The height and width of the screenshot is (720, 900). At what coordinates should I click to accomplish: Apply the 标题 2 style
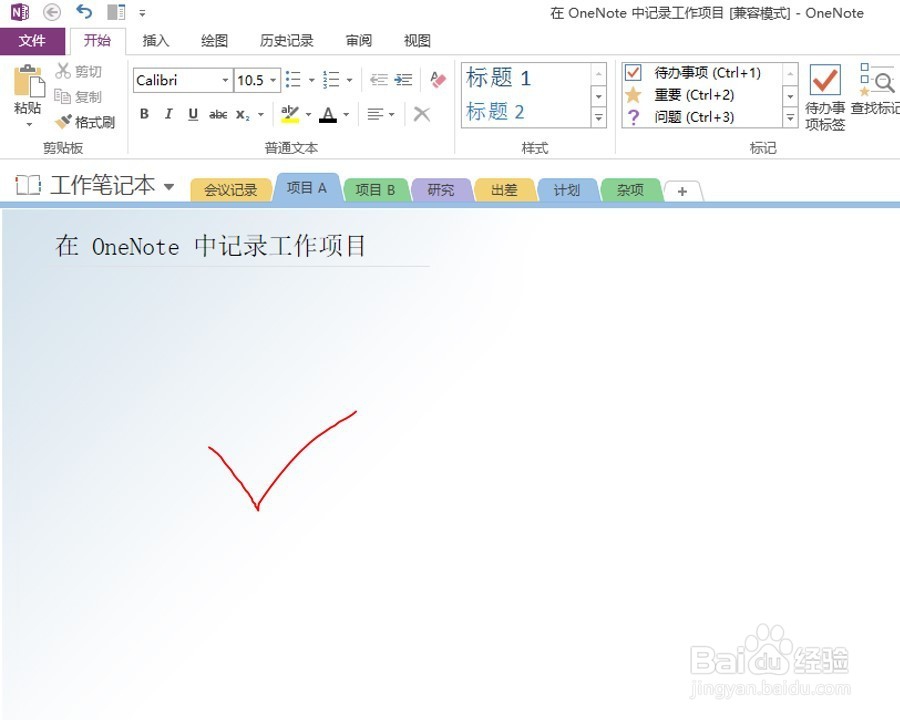495,111
